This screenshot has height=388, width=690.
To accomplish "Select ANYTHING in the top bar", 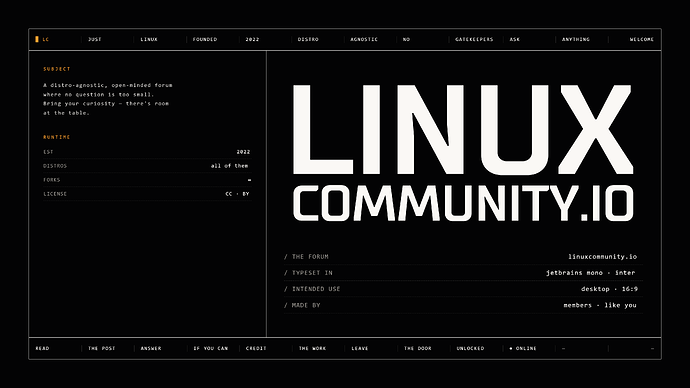I will (576, 39).
